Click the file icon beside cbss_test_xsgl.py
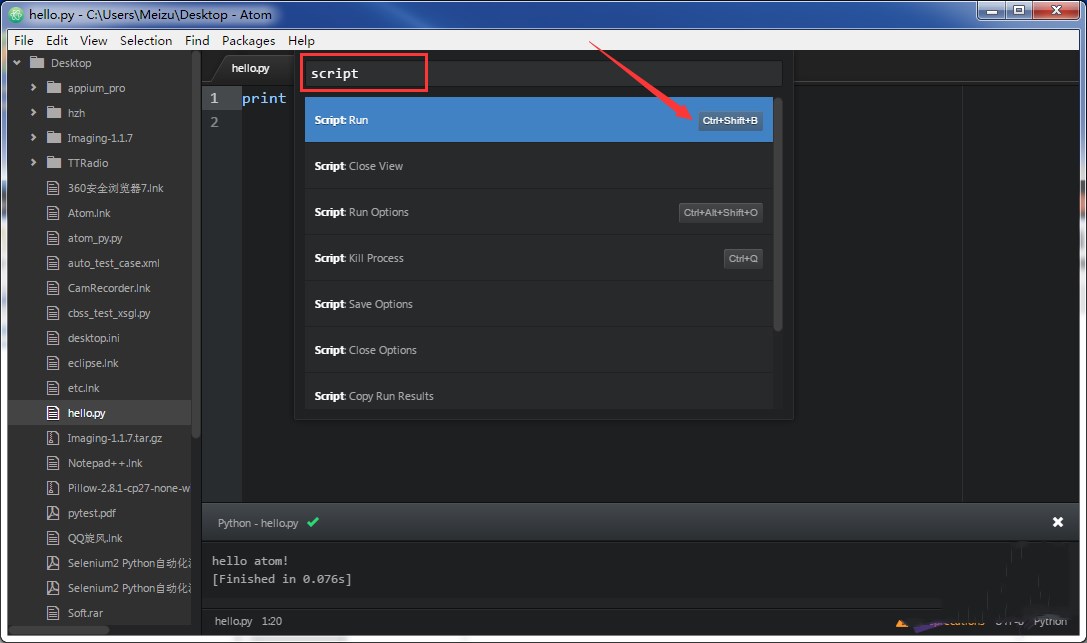1087x643 pixels. [53, 312]
